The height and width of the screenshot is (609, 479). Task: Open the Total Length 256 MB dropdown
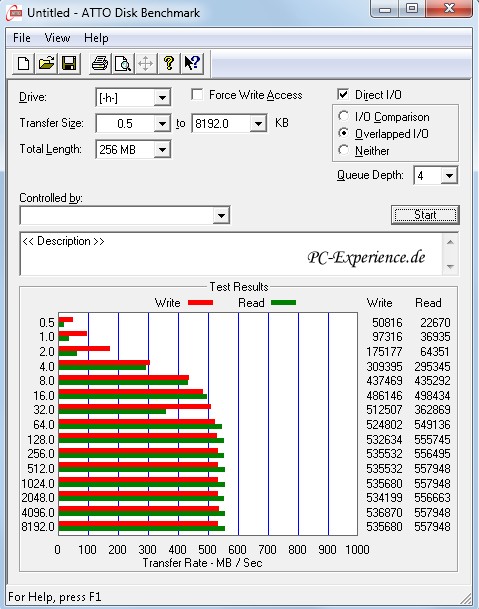[x=162, y=150]
